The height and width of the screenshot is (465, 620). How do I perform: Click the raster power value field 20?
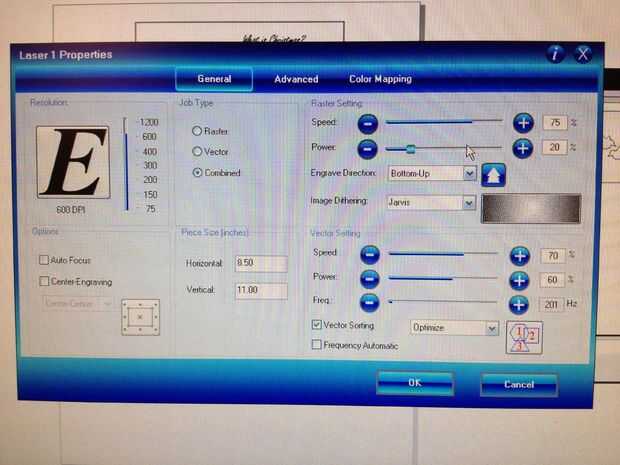pyautogui.click(x=554, y=147)
